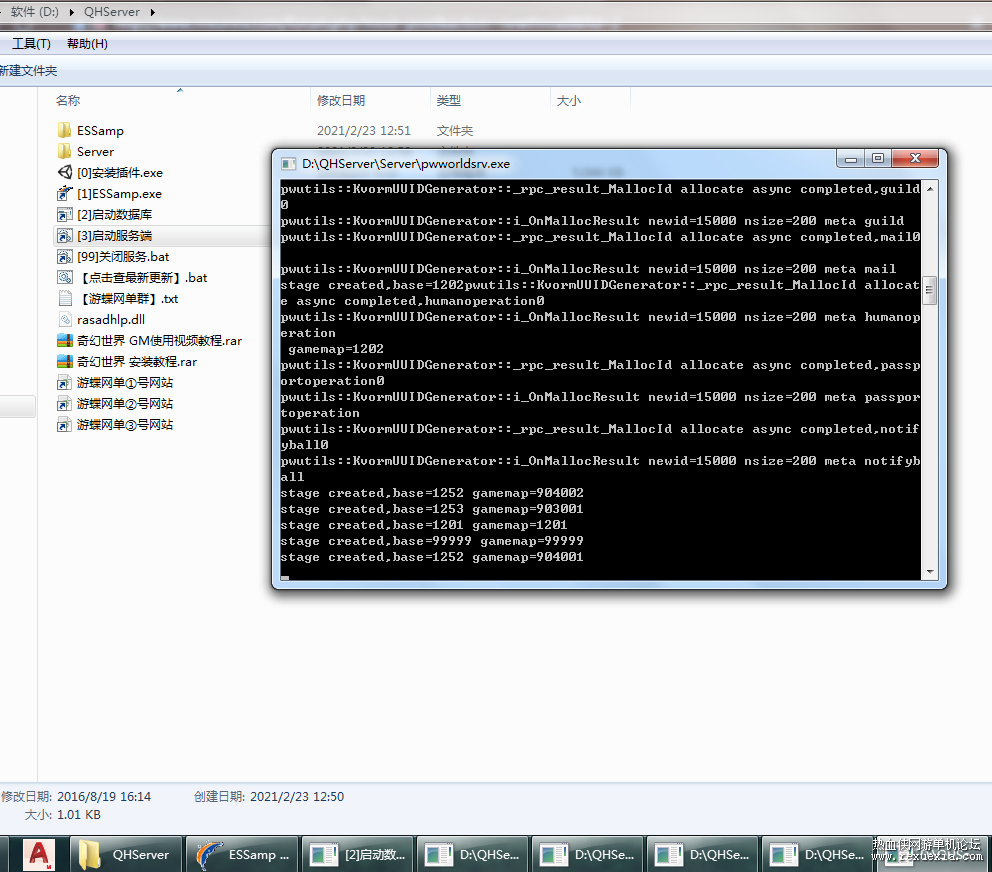Sort files by 大小 column
This screenshot has height=872, width=992.
(x=568, y=101)
